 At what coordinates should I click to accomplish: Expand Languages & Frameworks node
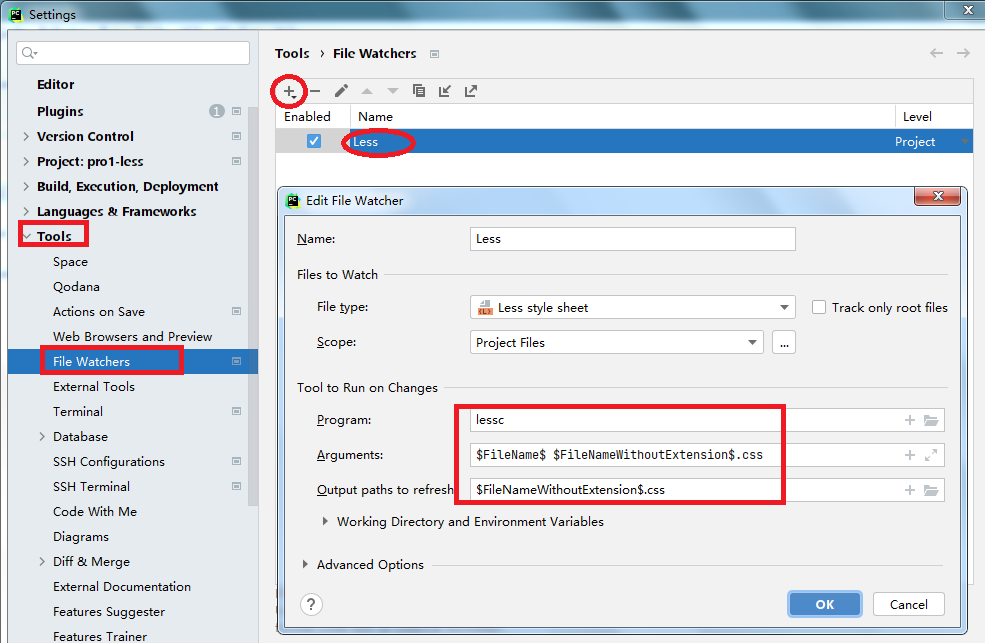(x=26, y=212)
